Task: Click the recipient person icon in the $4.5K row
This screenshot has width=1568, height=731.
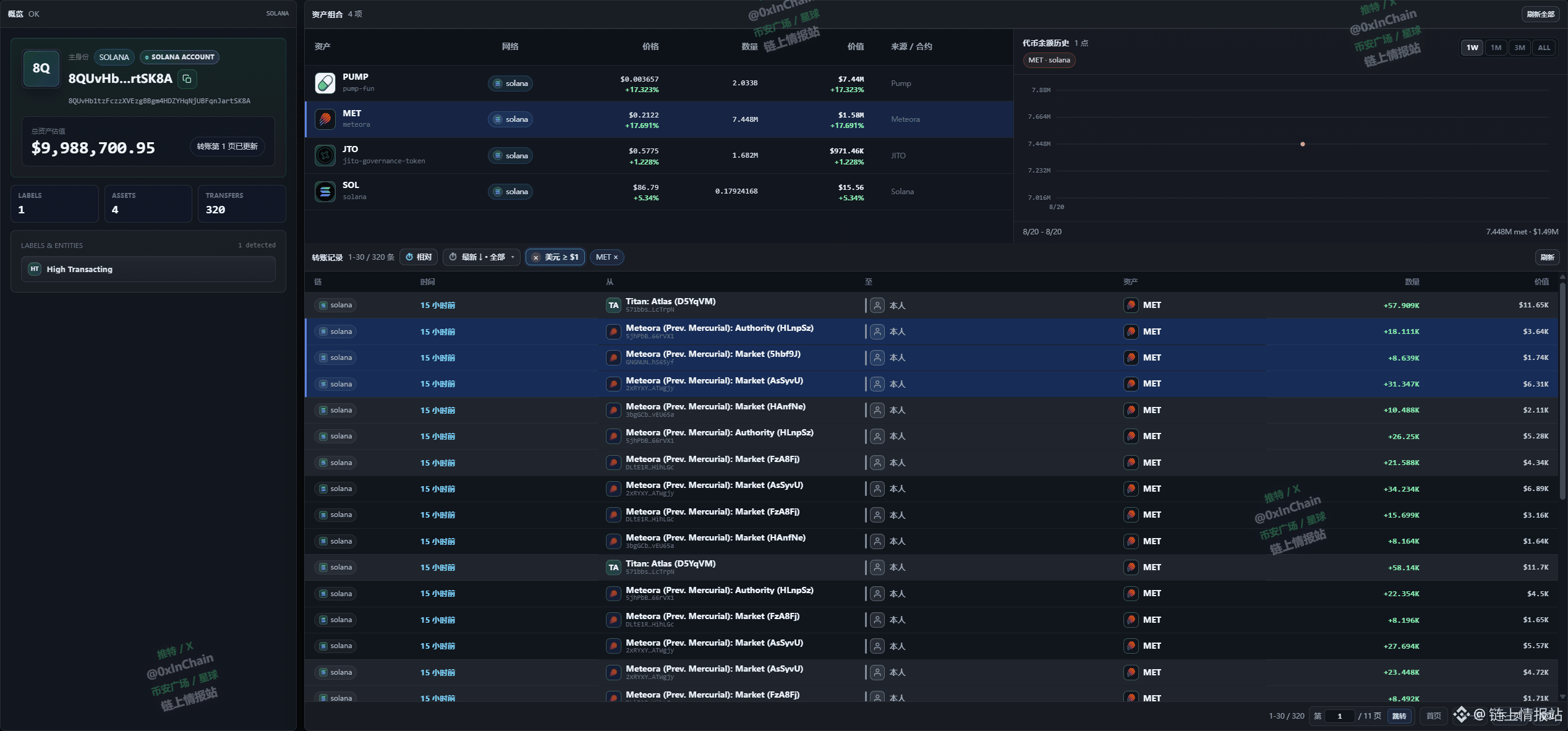Action: tap(877, 594)
